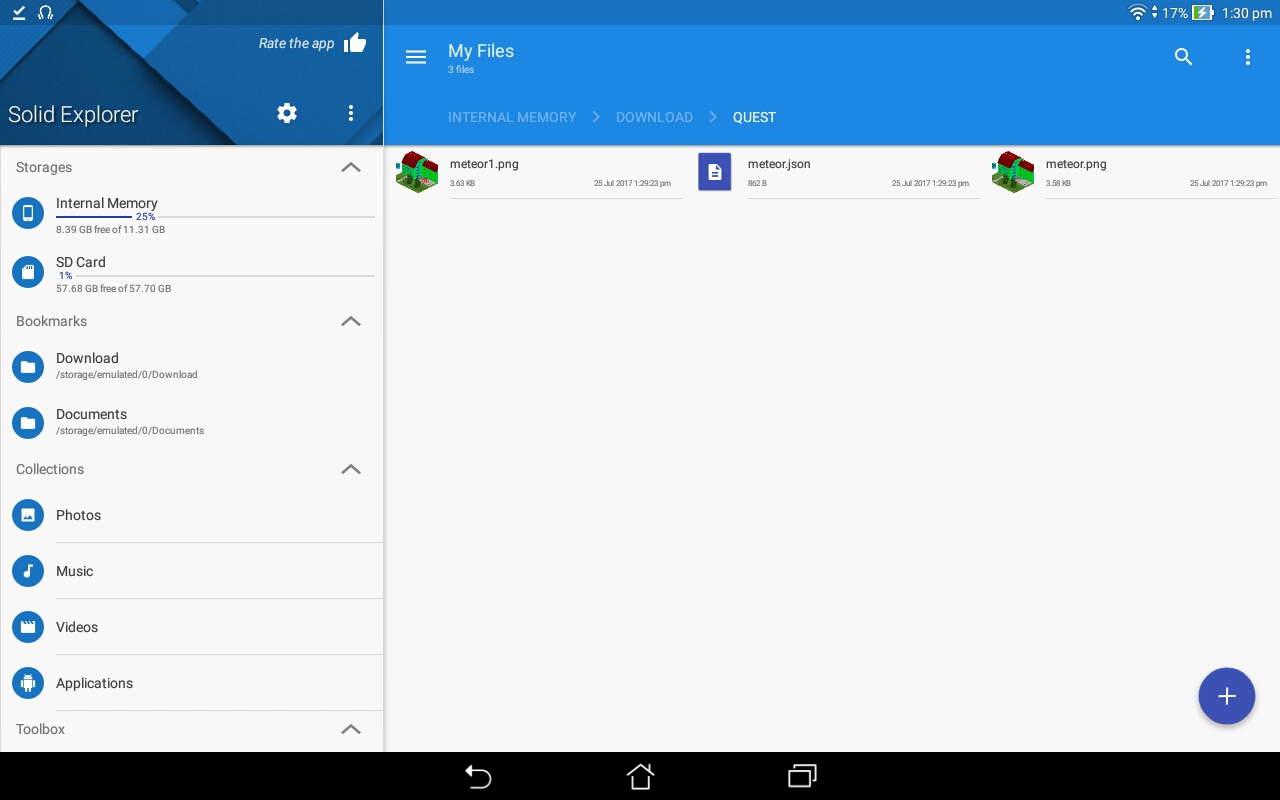
Task: Select the meteor.json file name
Action: [x=779, y=164]
